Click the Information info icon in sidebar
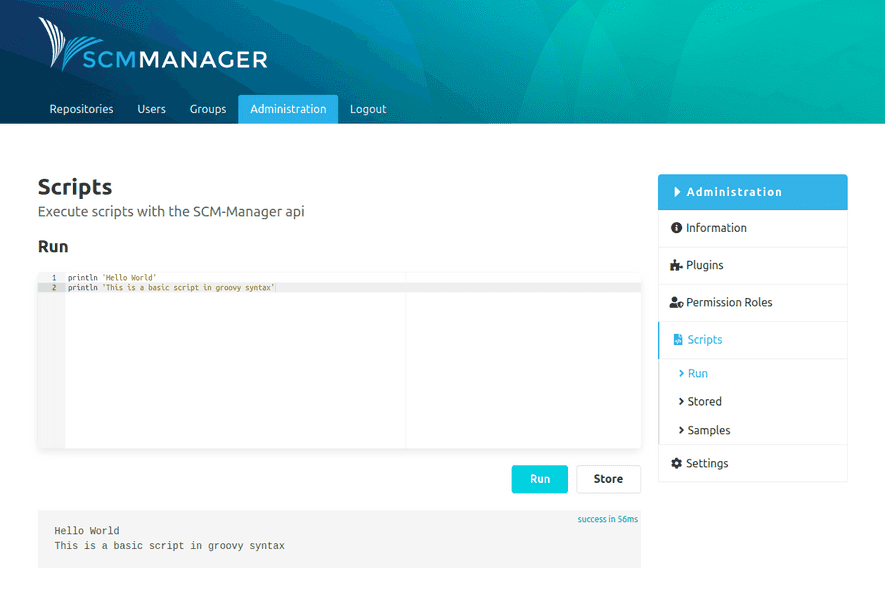Viewport: 885px width, 596px height. coord(678,228)
